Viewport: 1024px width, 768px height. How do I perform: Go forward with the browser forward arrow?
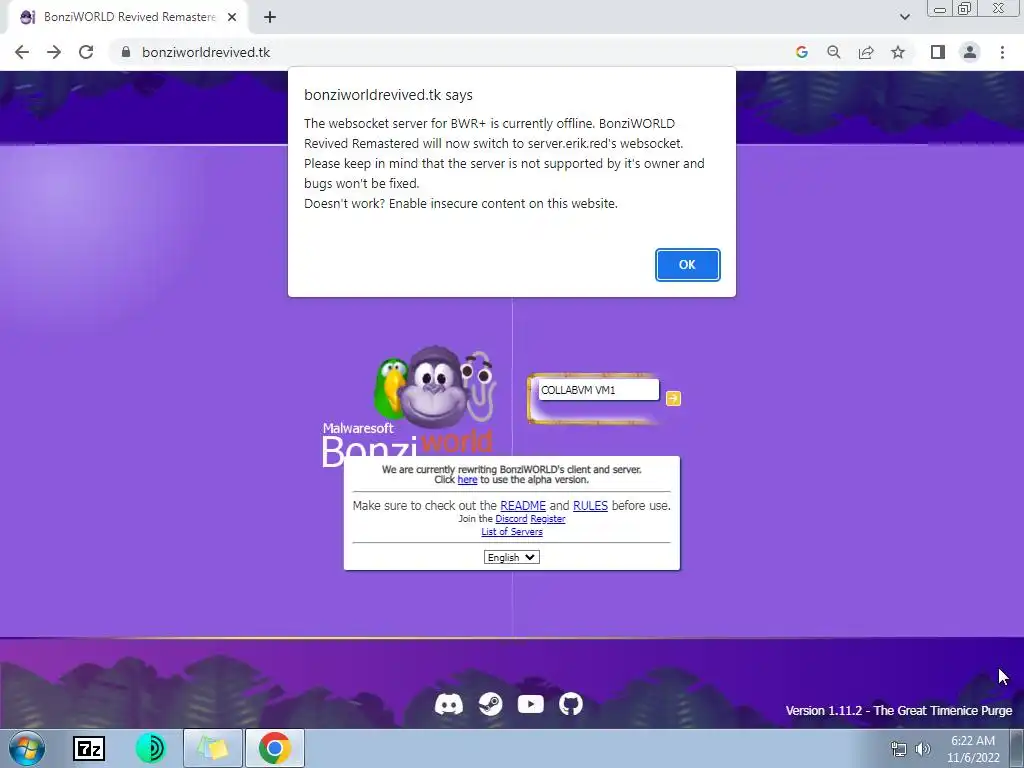[x=54, y=52]
